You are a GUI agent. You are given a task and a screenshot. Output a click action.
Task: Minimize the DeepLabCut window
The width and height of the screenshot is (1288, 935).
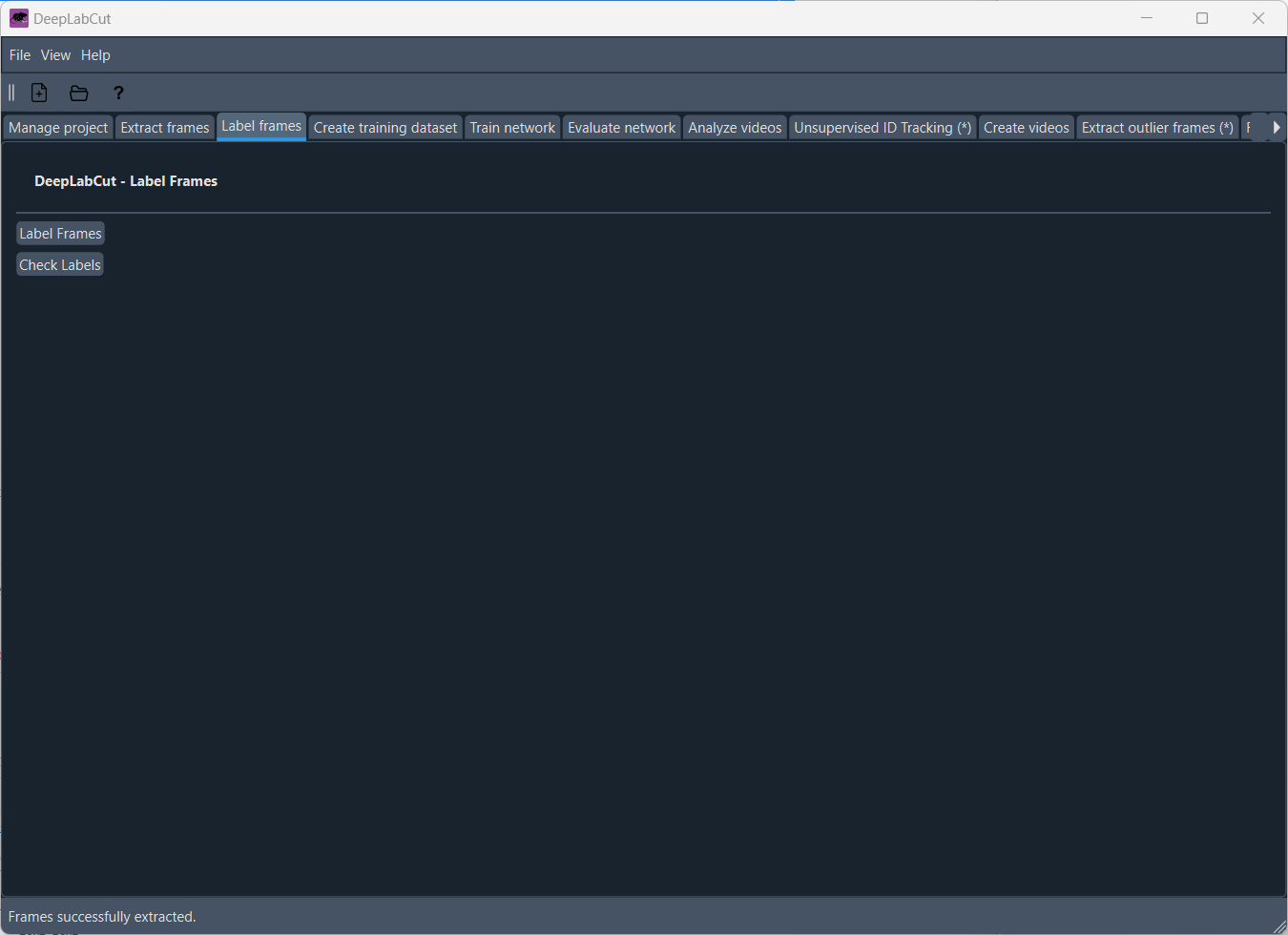pos(1147,18)
